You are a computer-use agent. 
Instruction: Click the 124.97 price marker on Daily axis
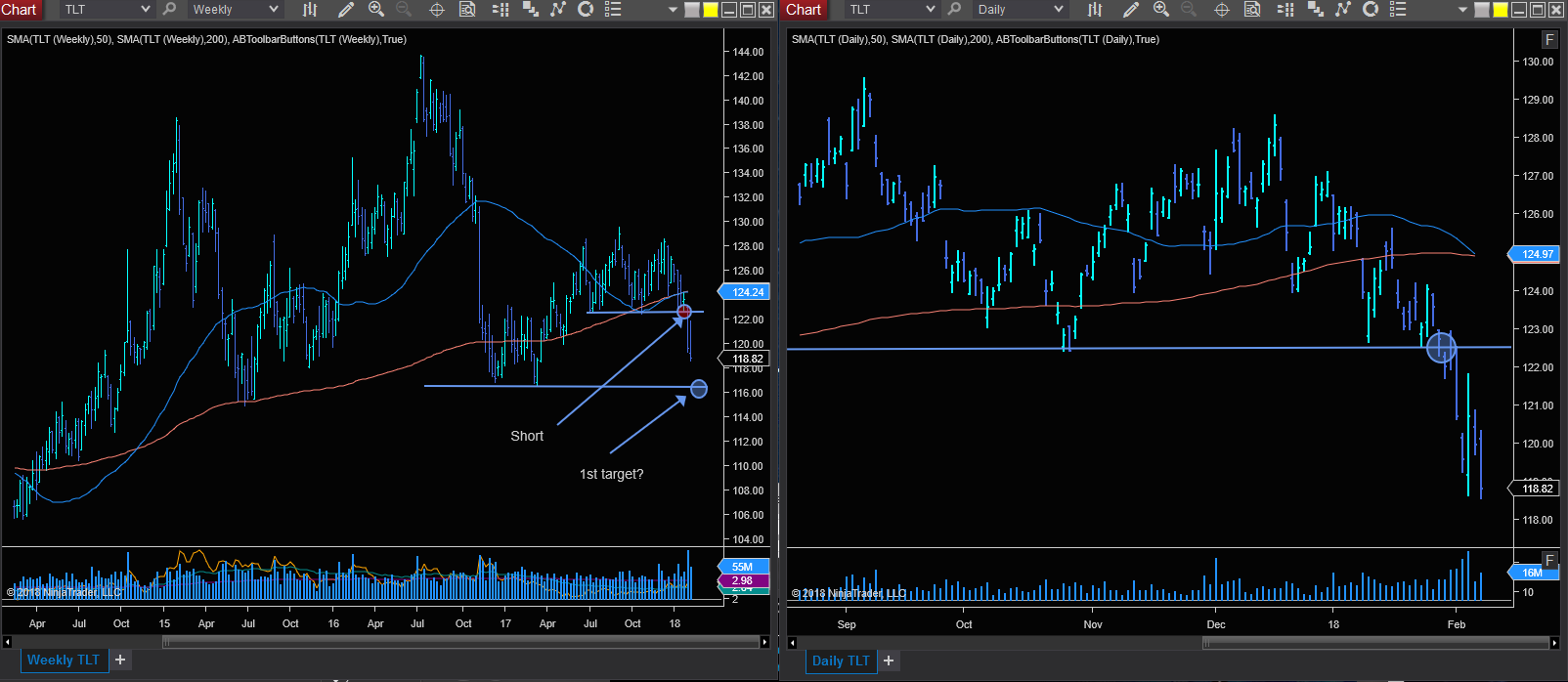1535,254
